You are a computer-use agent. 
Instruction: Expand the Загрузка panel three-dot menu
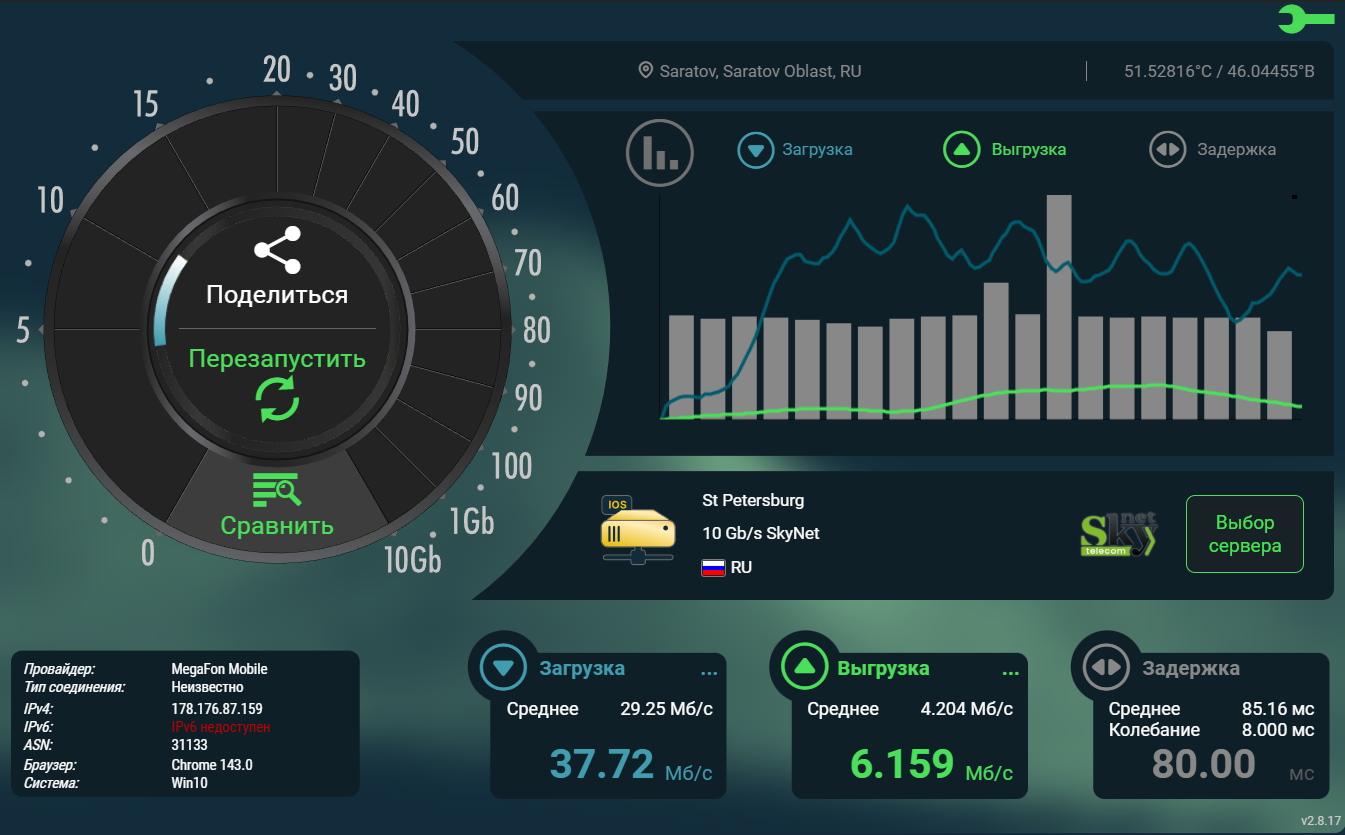709,673
